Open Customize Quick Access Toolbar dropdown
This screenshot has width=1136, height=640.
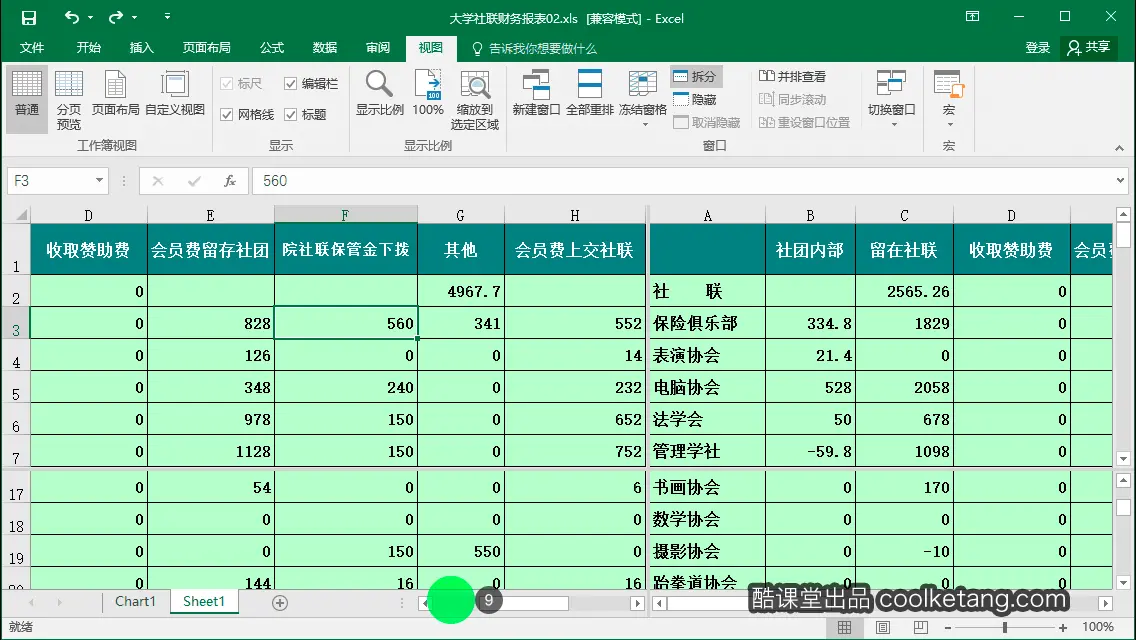click(x=167, y=16)
